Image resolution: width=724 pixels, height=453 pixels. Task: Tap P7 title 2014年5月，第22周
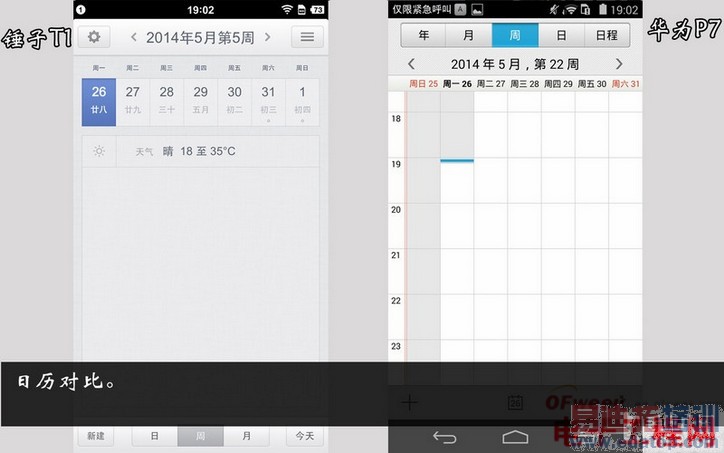pyautogui.click(x=515, y=64)
